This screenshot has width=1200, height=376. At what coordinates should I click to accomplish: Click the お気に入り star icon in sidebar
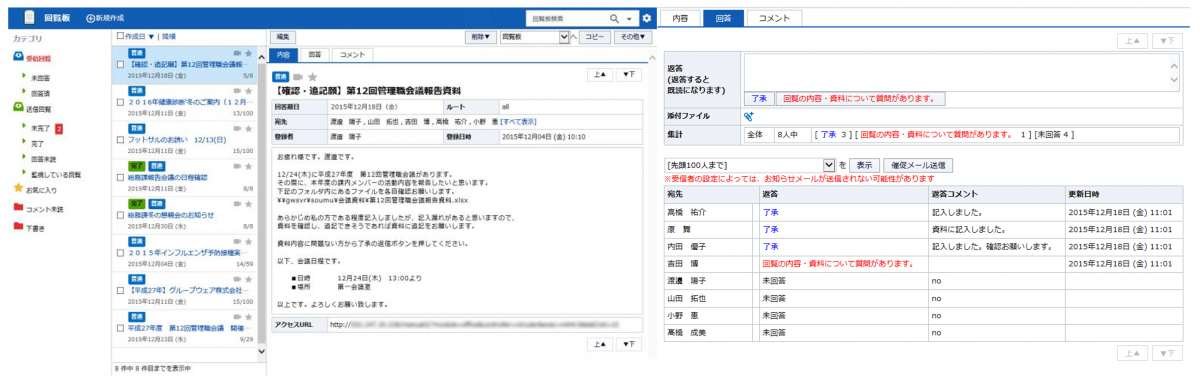click(18, 187)
